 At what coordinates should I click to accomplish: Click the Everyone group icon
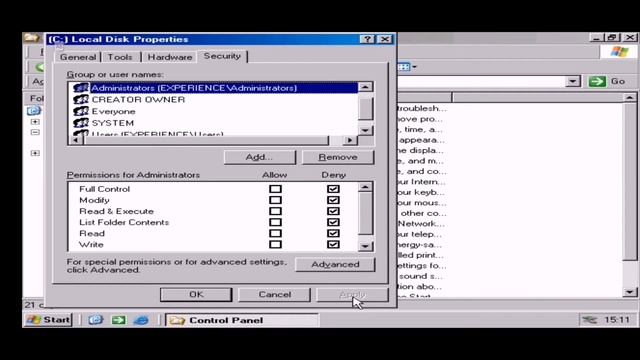81,111
